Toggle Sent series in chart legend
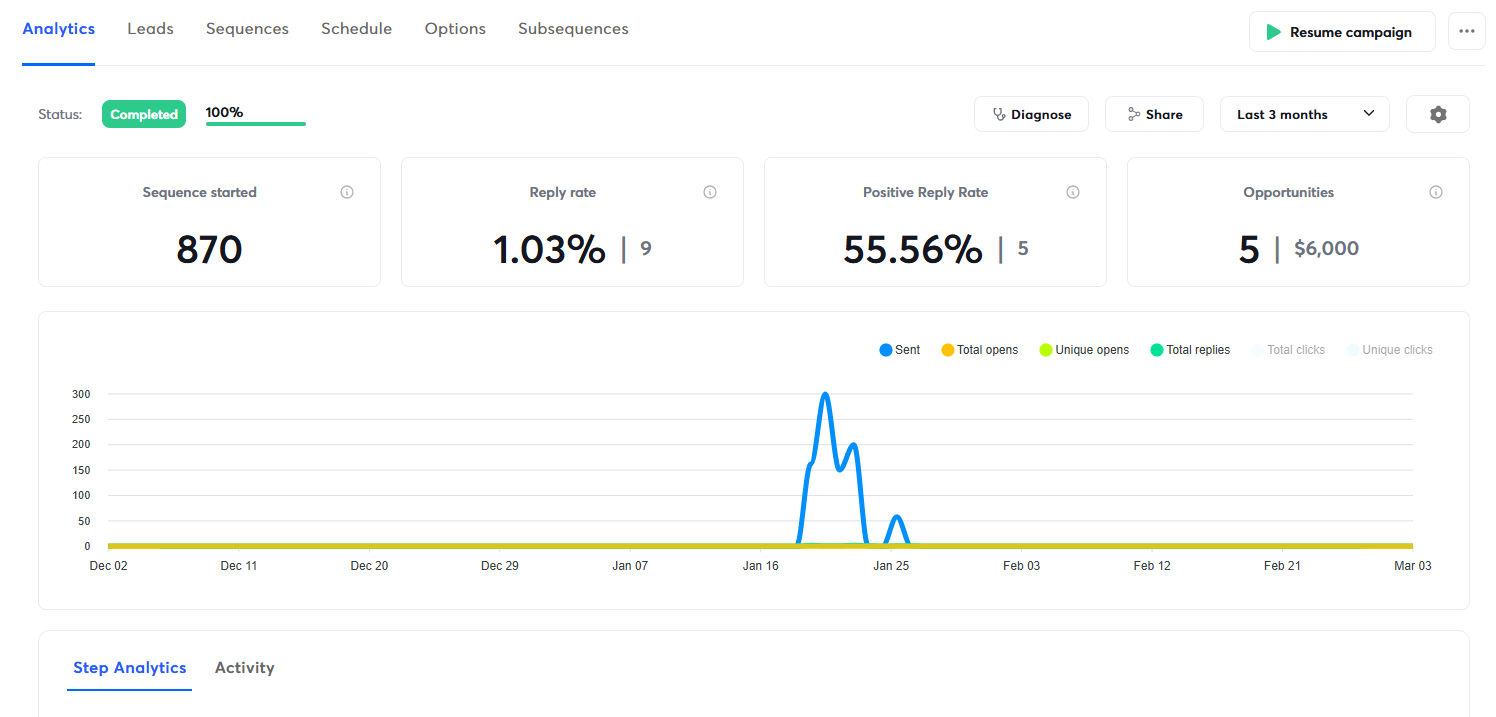Screen dimensions: 1496x717 (x=900, y=350)
